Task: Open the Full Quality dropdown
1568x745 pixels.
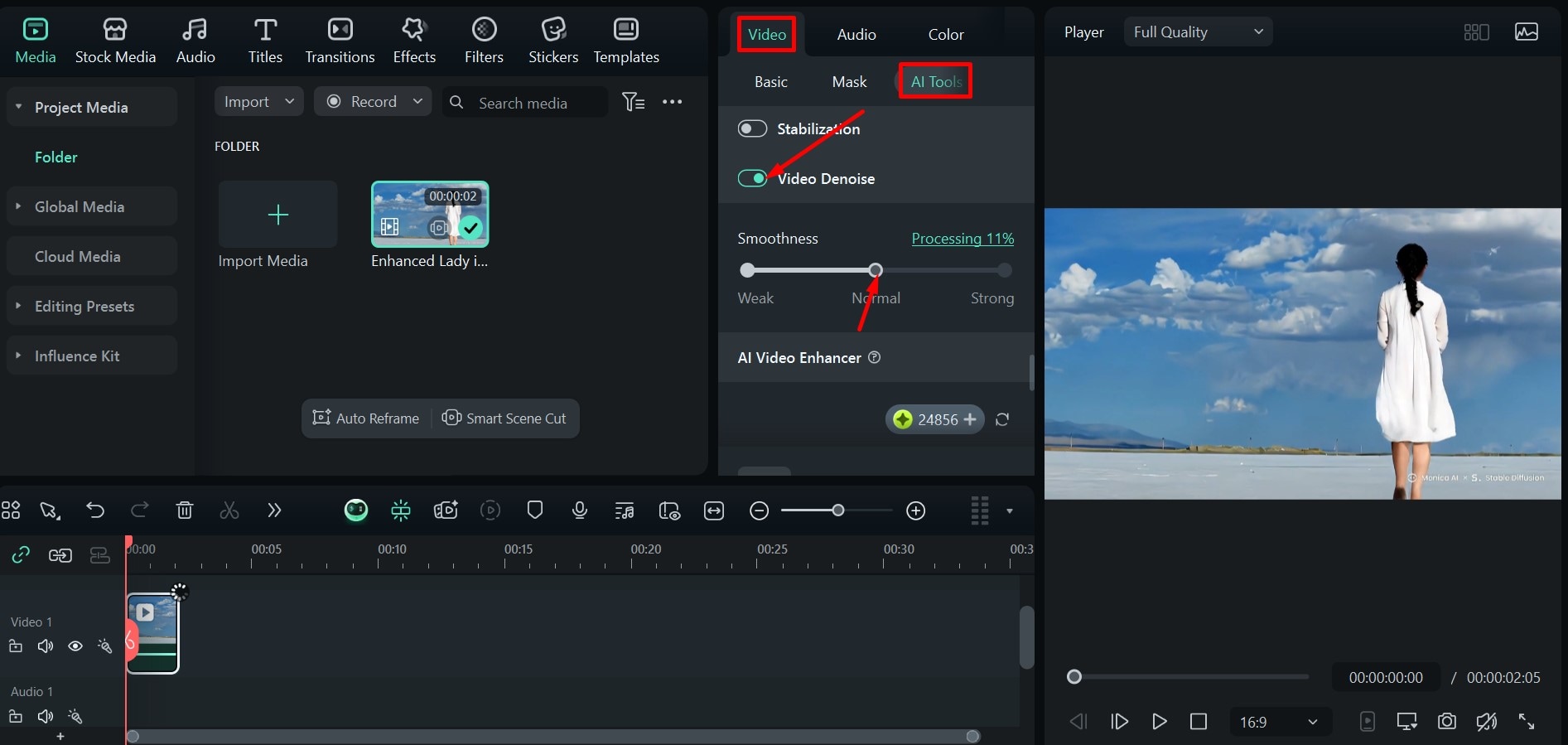Action: point(1198,32)
